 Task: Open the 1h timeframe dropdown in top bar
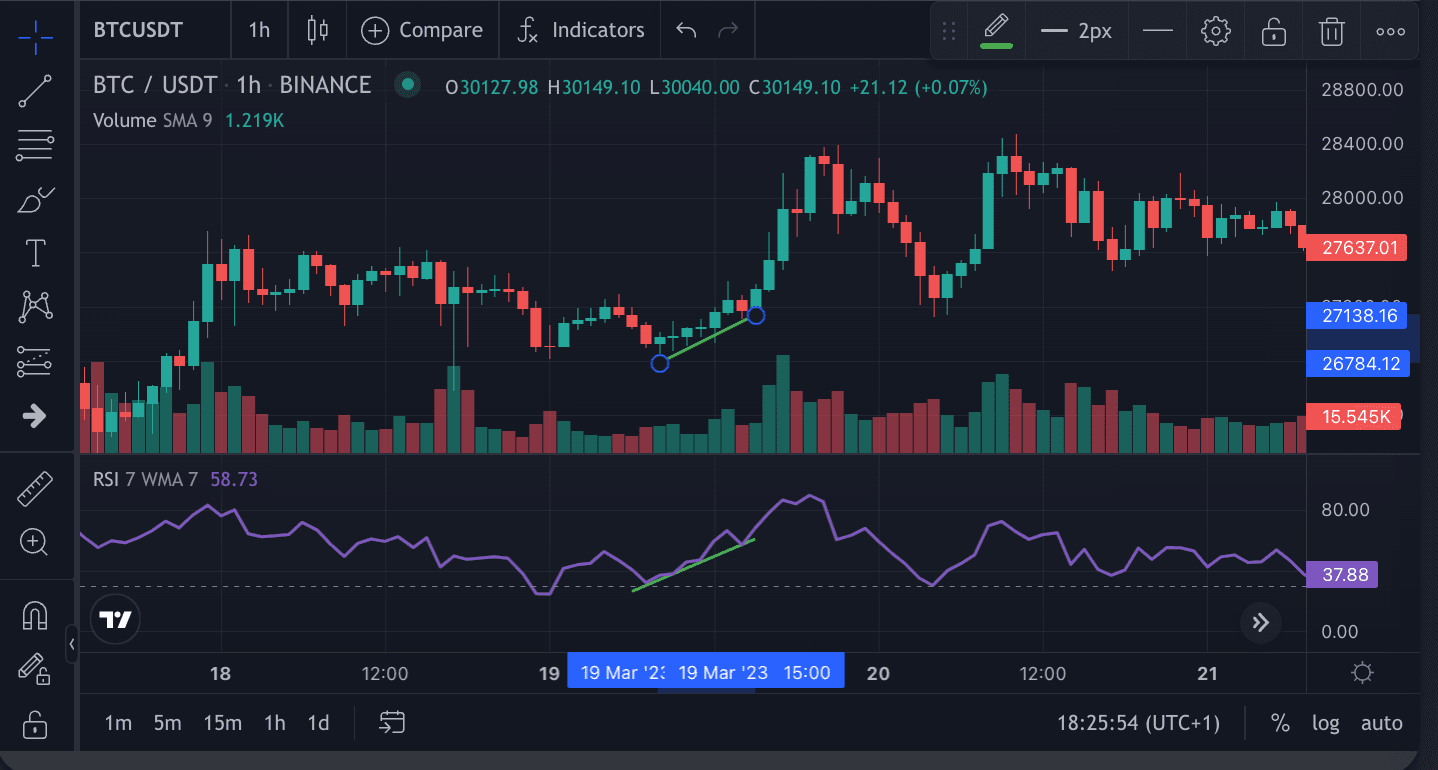(x=259, y=30)
